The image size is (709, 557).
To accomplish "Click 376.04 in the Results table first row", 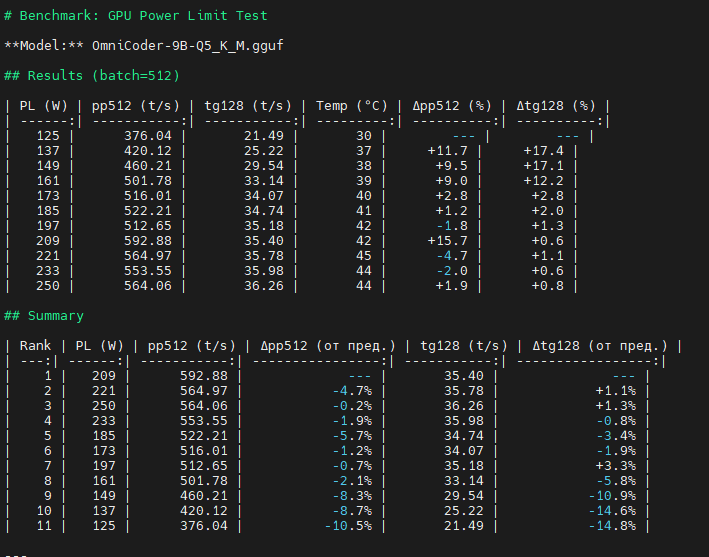I will coord(148,136).
